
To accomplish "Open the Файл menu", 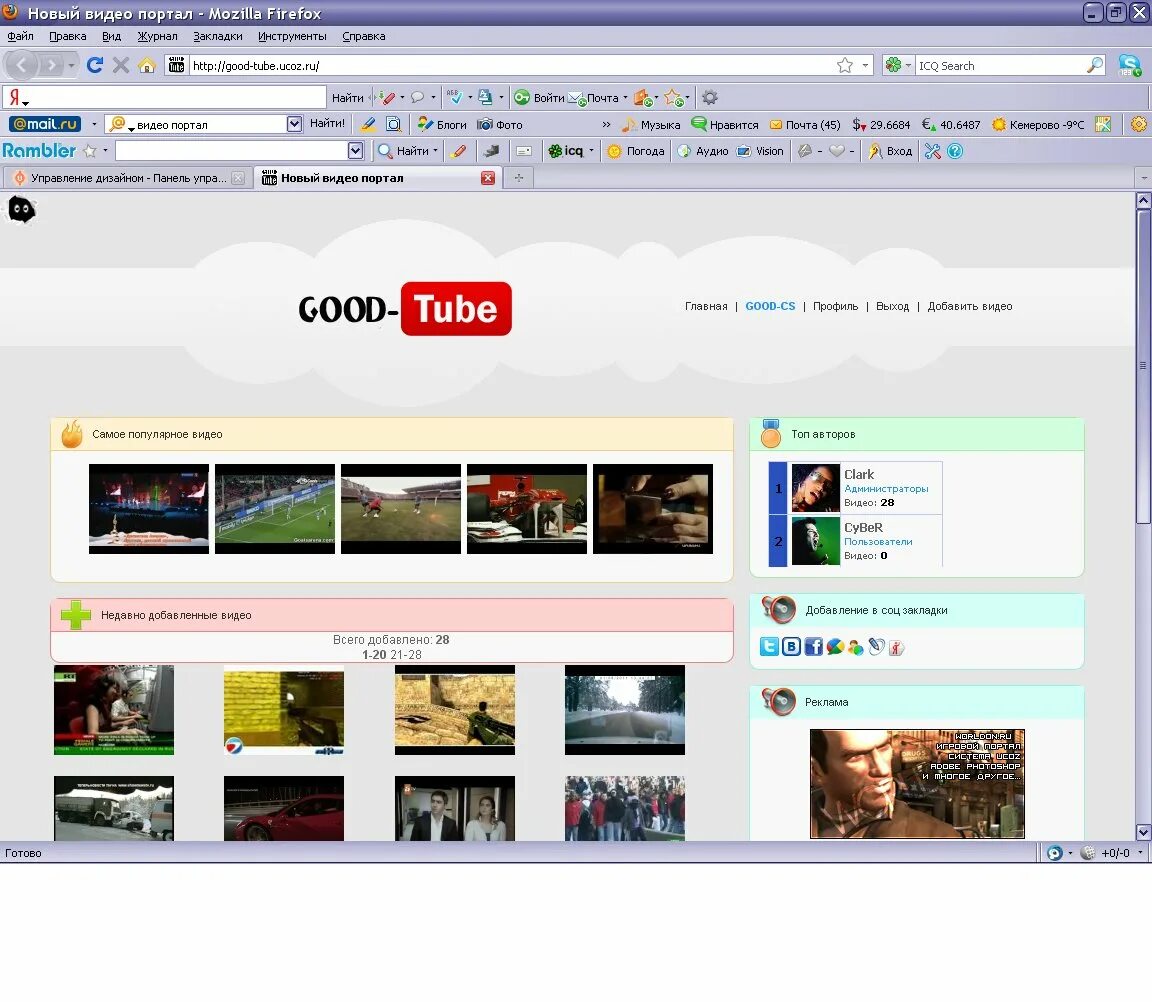I will [x=21, y=36].
